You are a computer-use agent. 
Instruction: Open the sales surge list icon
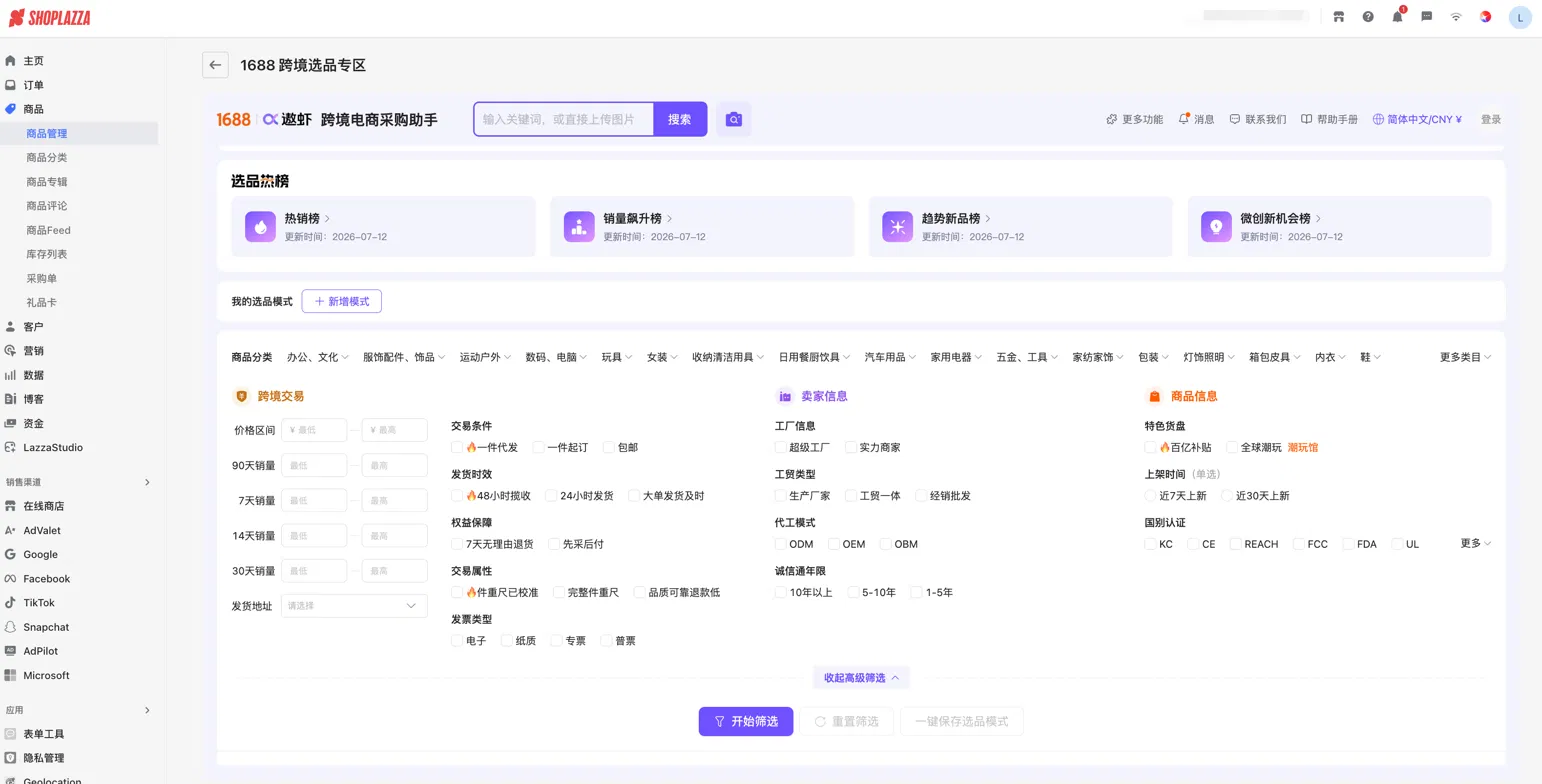[579, 227]
